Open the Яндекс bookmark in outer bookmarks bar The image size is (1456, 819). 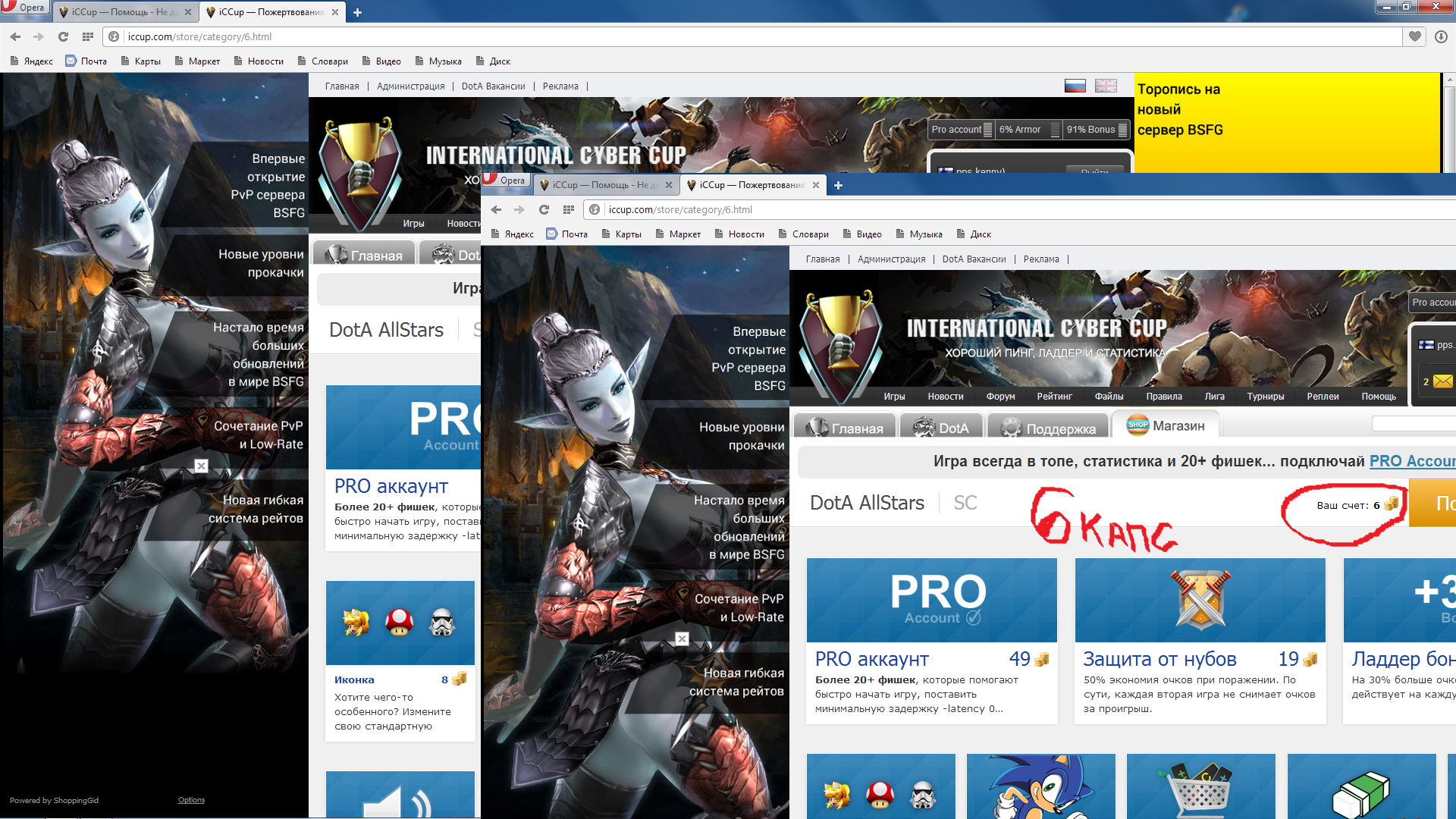[32, 61]
